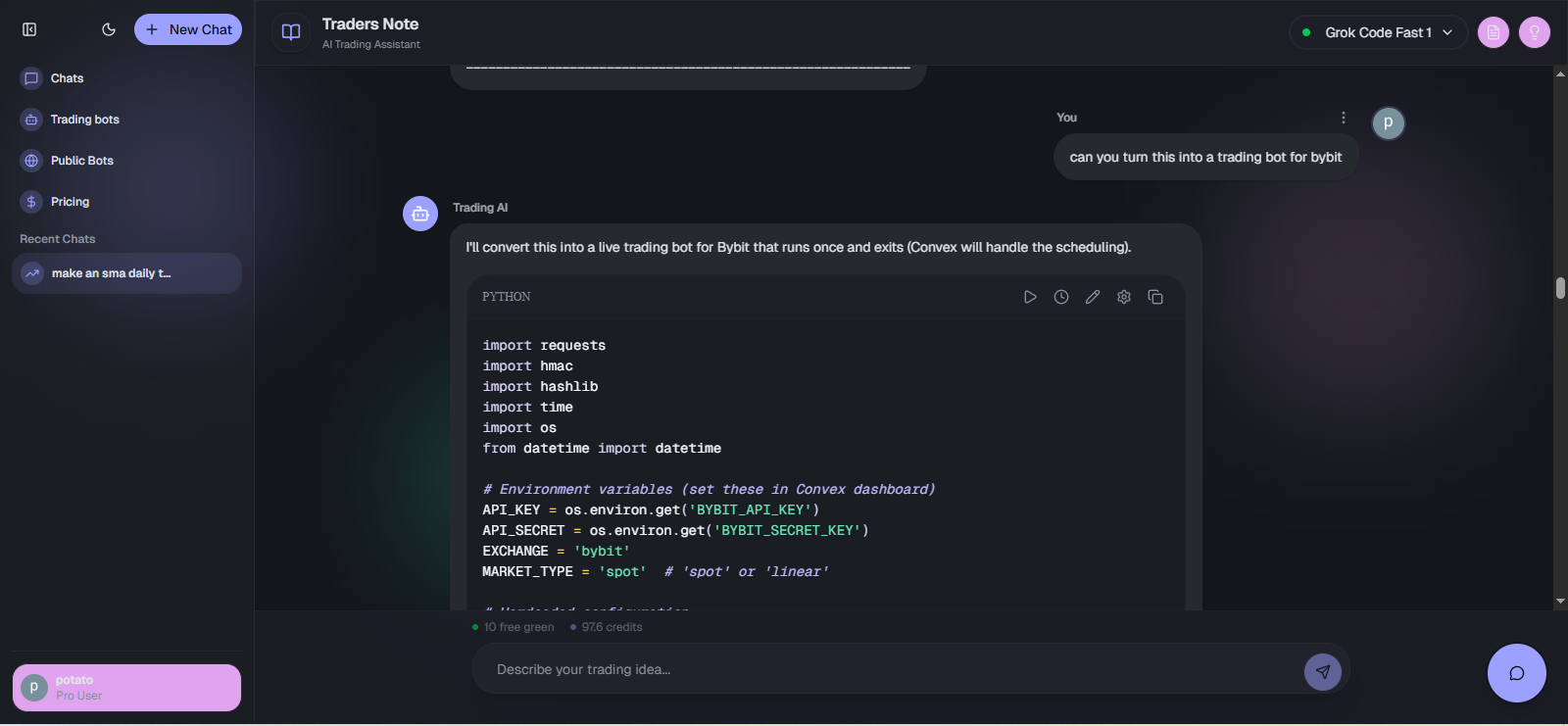Click the '# Environment variables' comment line
Image resolution: width=1568 pixels, height=726 pixels.
(709, 490)
